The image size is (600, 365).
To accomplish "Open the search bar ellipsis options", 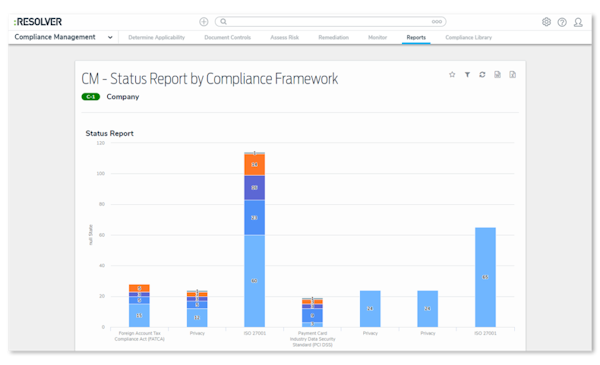I will [x=437, y=22].
